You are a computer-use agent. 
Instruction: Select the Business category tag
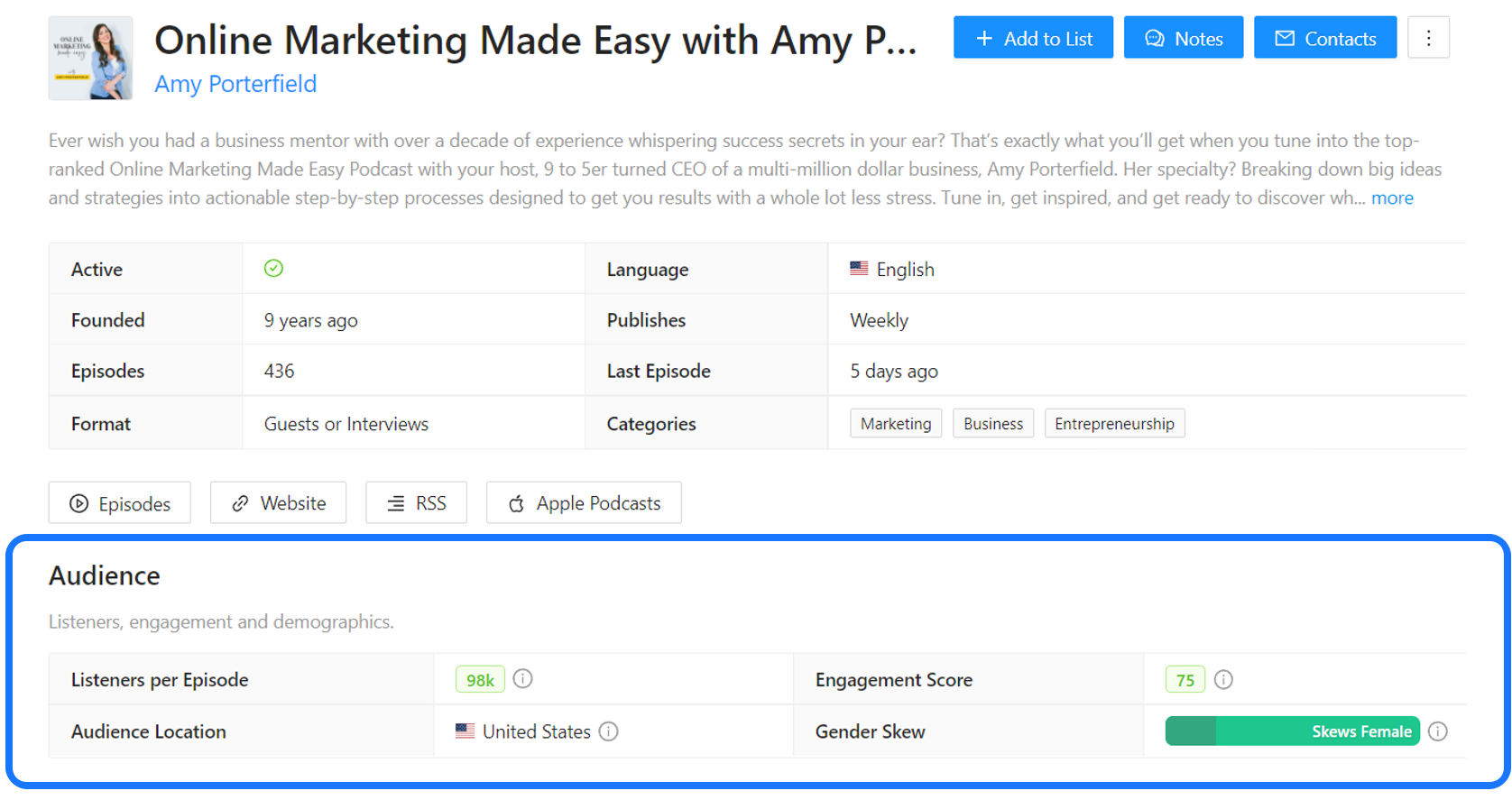tap(993, 423)
